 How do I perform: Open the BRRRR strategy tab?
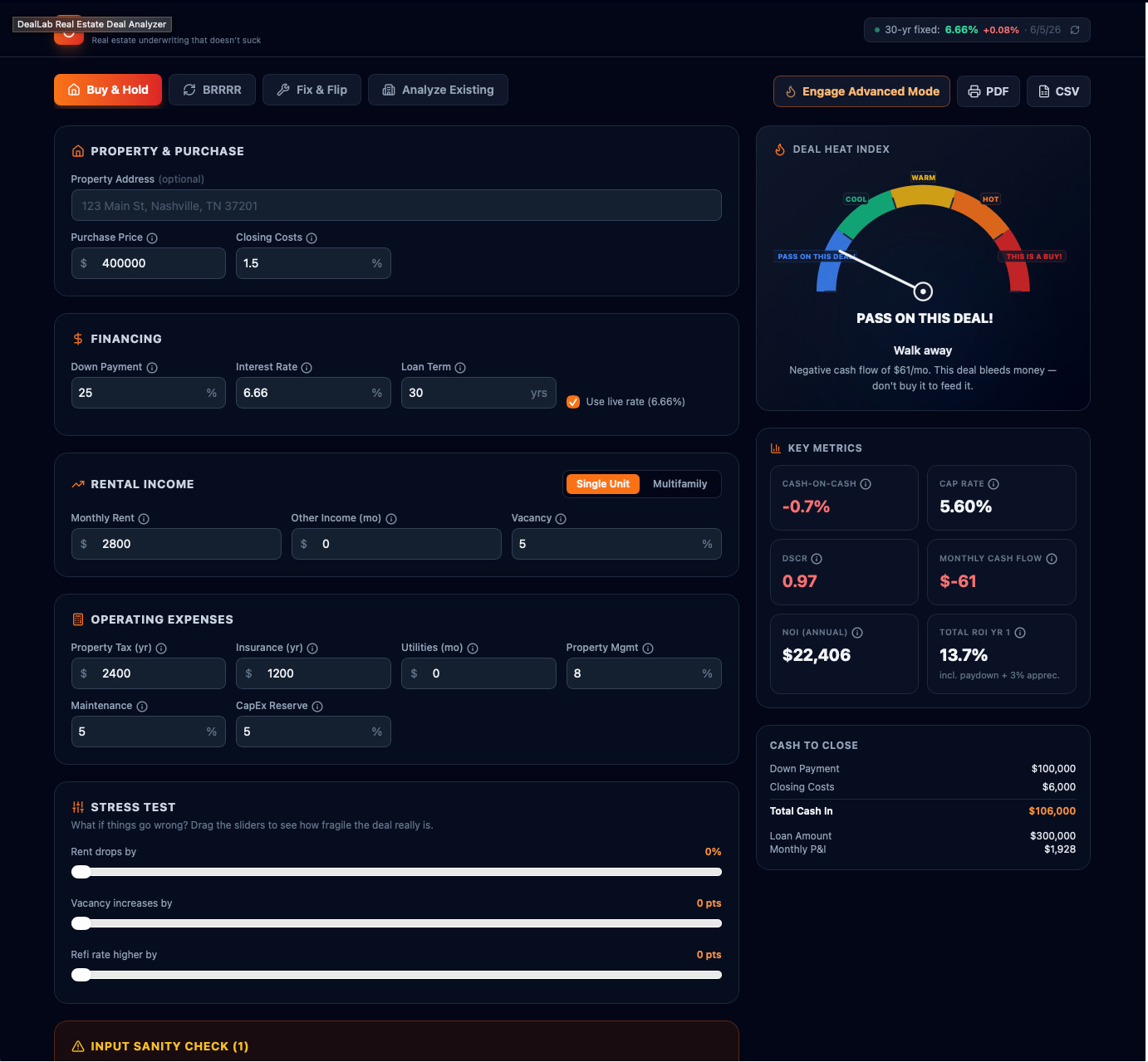coord(213,90)
